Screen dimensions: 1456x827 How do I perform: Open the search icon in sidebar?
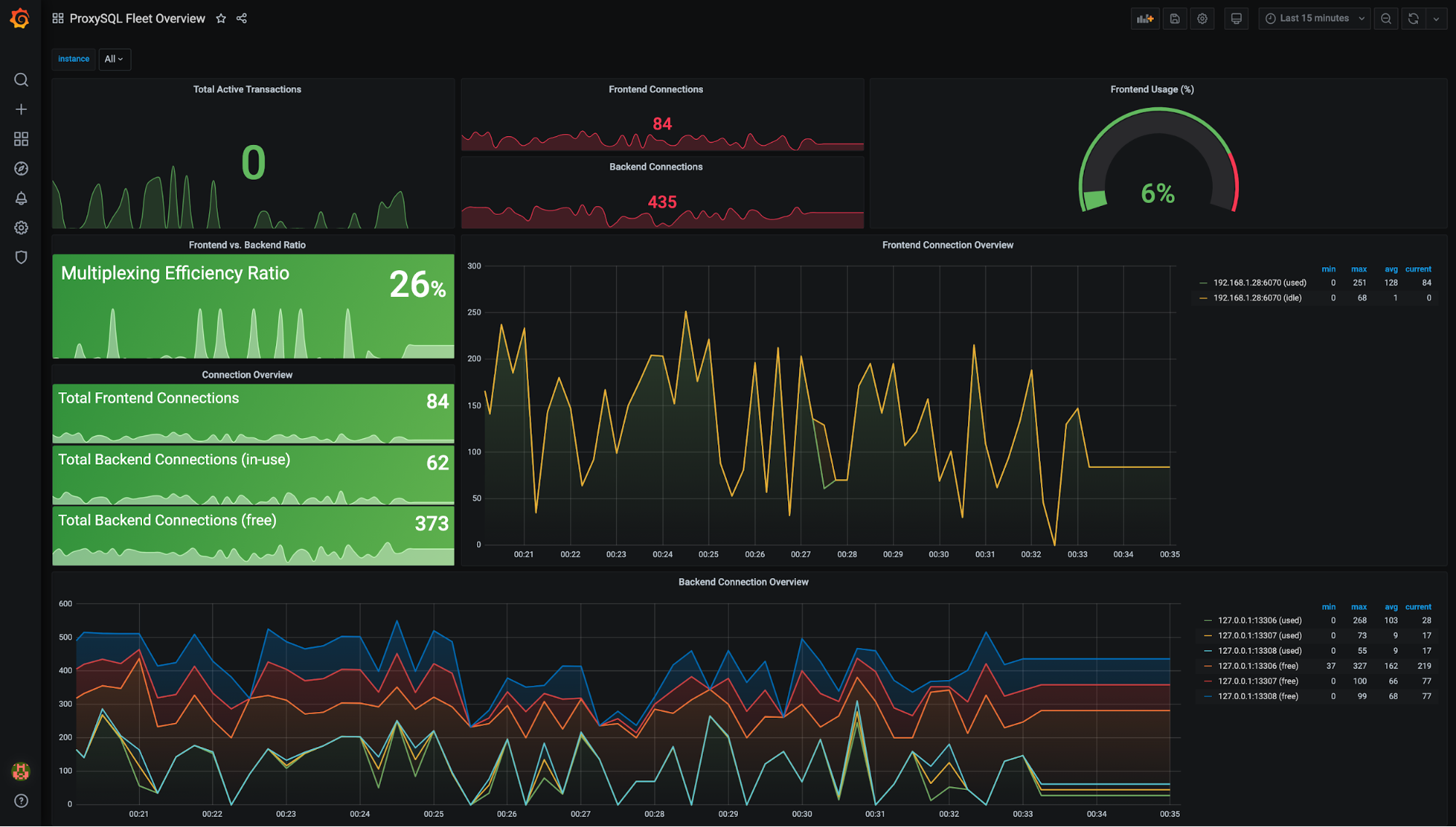(x=21, y=79)
